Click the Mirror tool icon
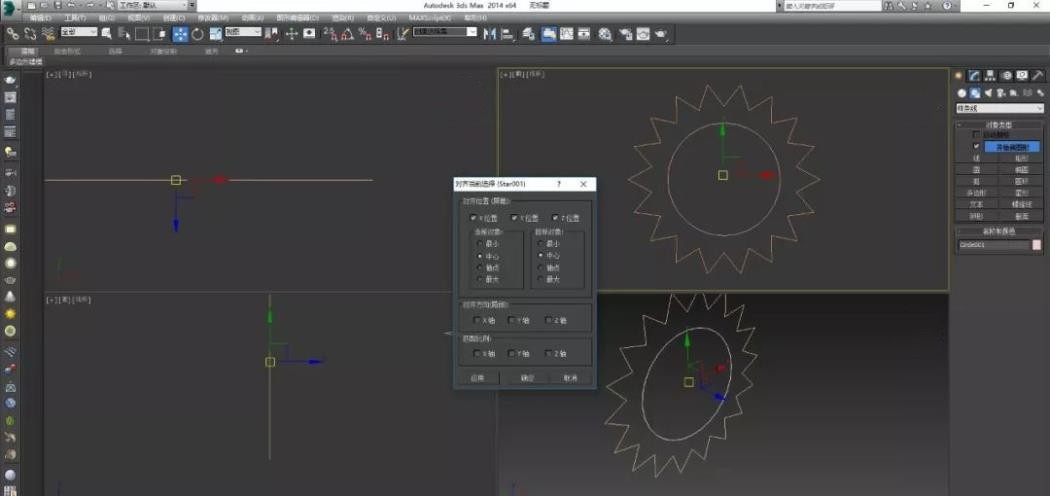The image size is (1050, 496). (490, 34)
